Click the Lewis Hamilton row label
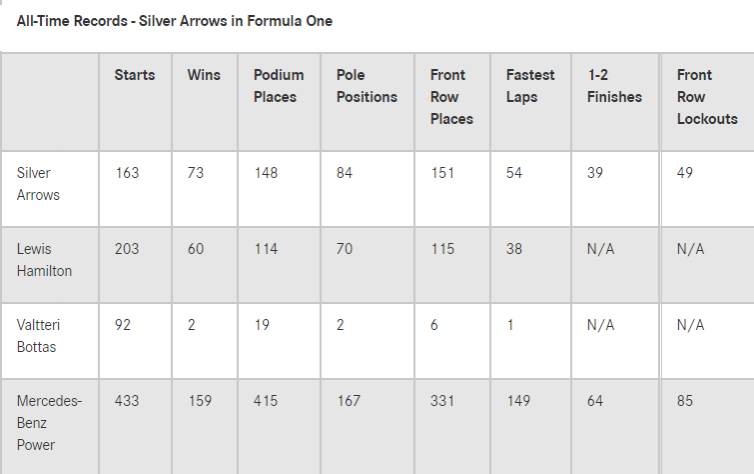The width and height of the screenshot is (754, 474). (44, 260)
